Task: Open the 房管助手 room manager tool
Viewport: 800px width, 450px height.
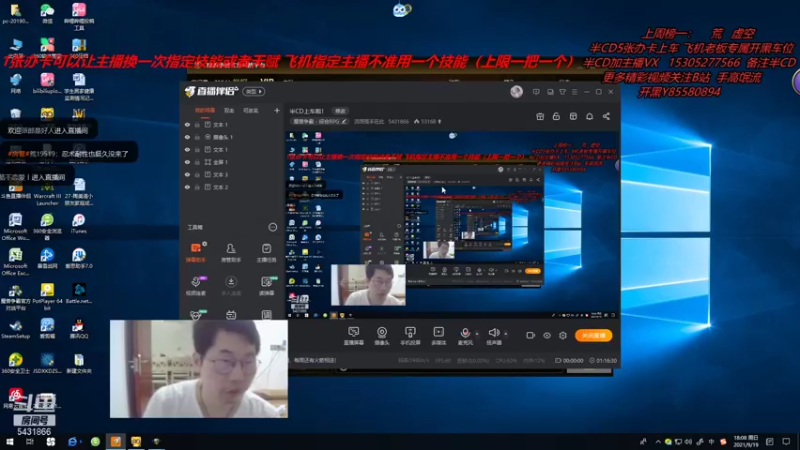Action: click(231, 253)
